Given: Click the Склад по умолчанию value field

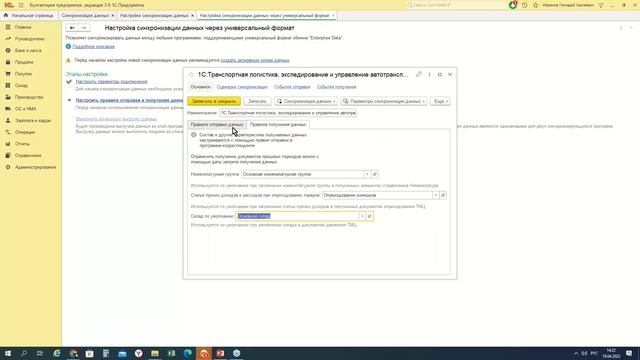Looking at the screenshot, I should click(x=297, y=216).
